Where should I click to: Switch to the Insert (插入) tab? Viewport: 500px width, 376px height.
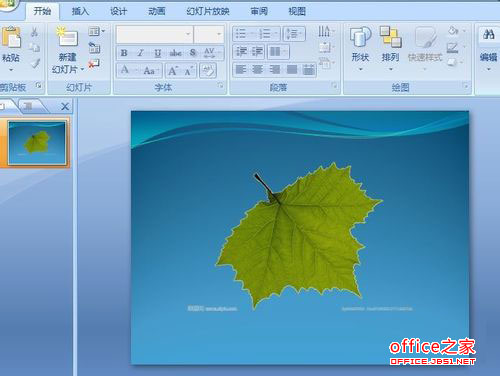tap(80, 11)
